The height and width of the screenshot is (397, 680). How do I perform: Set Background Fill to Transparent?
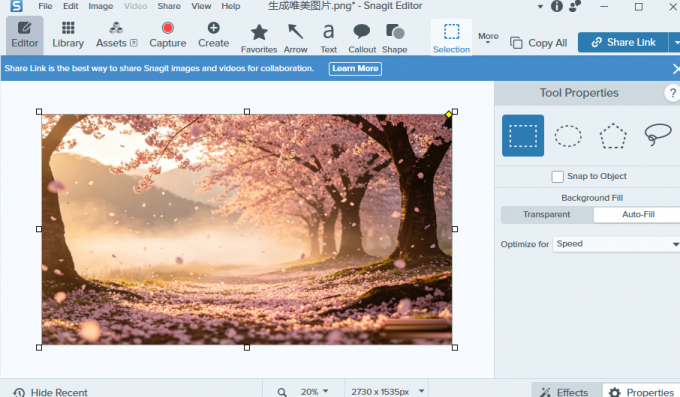click(546, 214)
